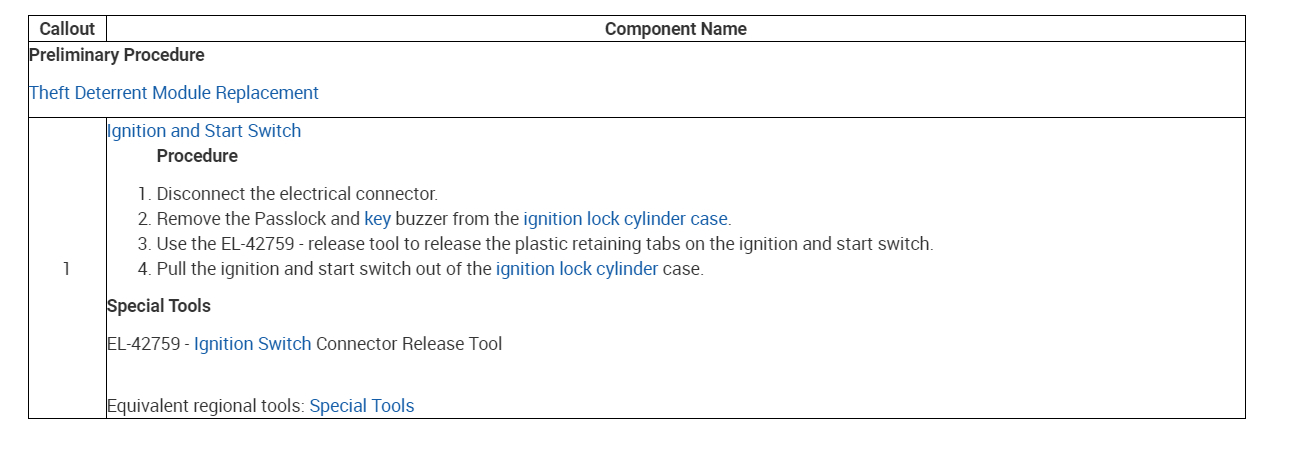Click "Remove the Passlock and" text in step 2
Viewport: 1308px width, 452px height.
(257, 219)
